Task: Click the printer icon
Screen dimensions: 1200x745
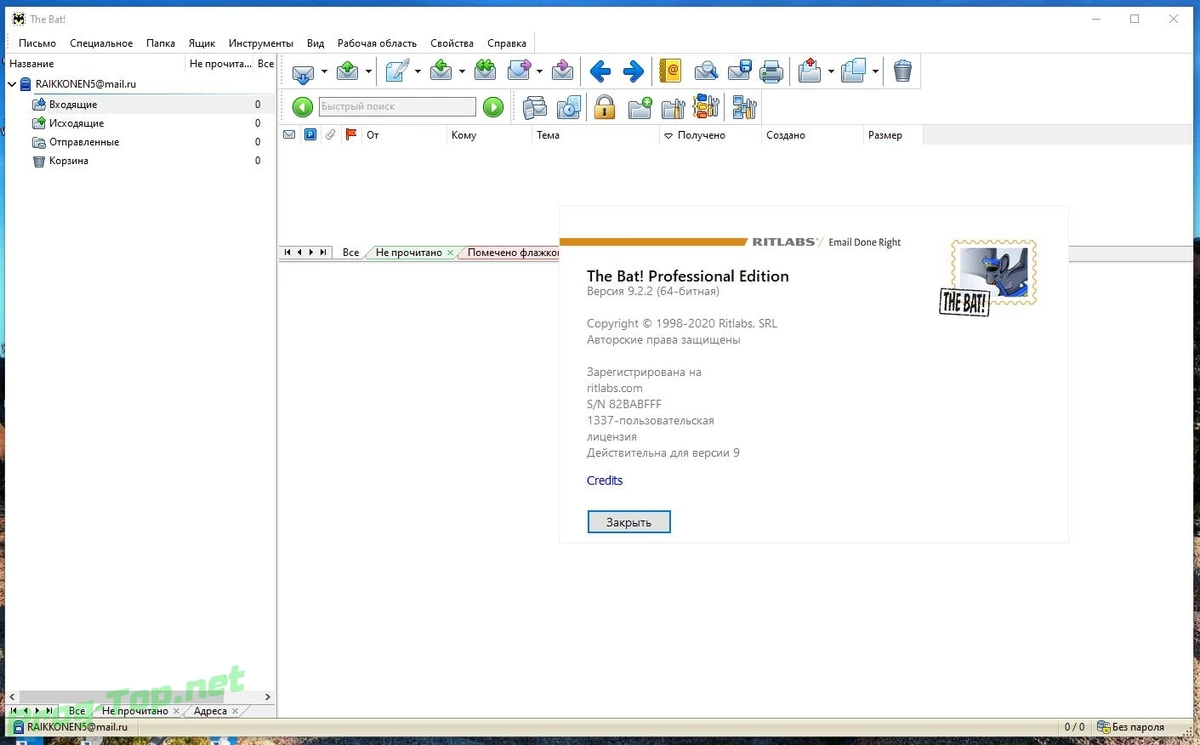Action: tap(771, 71)
